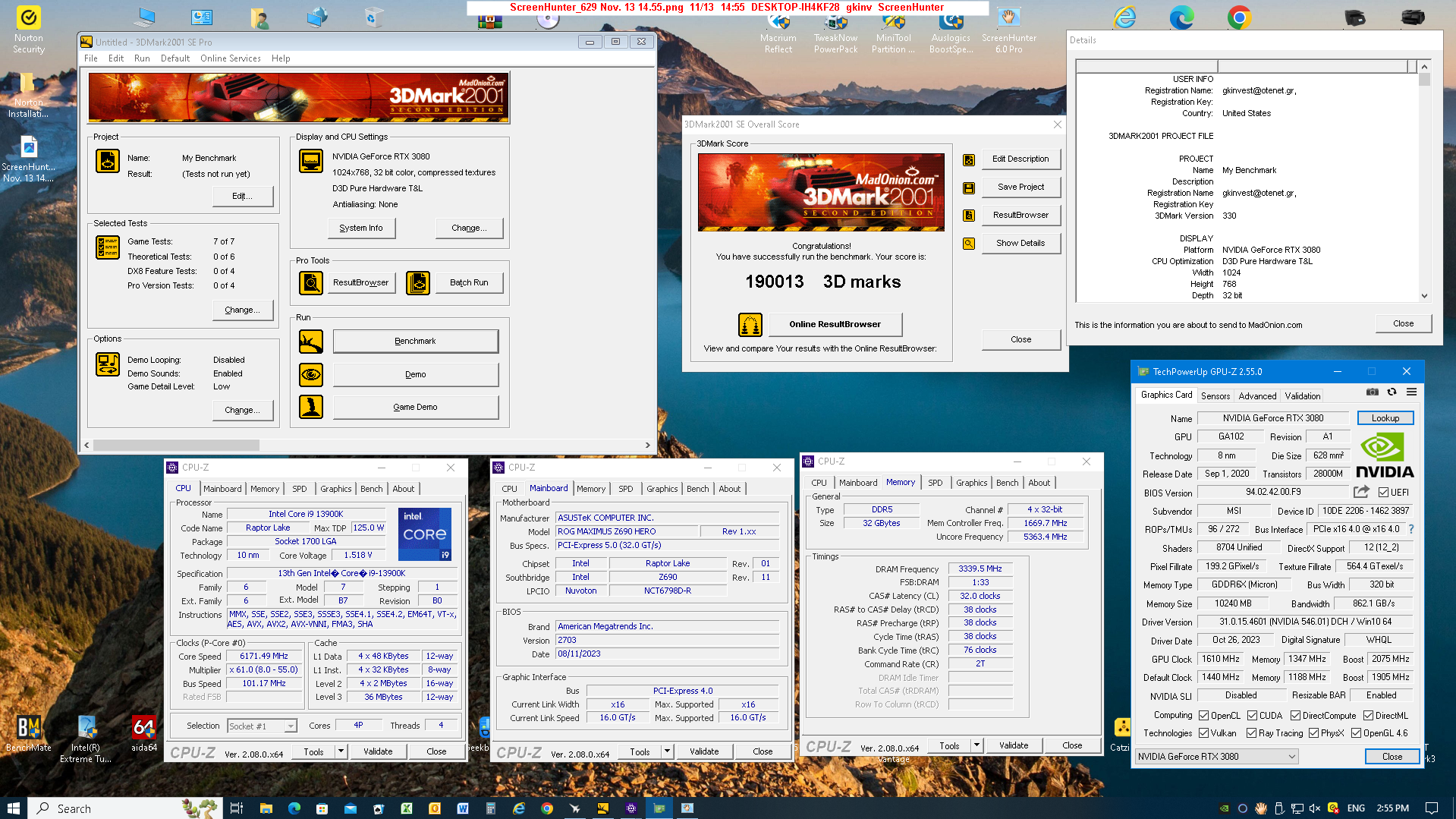1456x819 pixels.
Task: Click the Selected Tests checklist icon
Action: pos(108,247)
